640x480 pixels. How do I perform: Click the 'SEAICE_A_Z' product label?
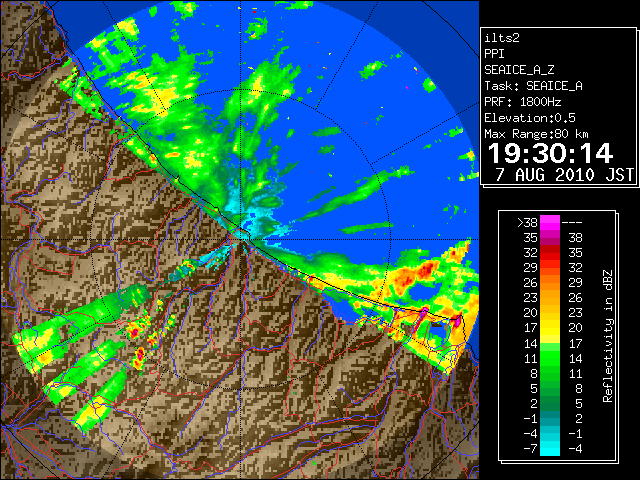(519, 70)
